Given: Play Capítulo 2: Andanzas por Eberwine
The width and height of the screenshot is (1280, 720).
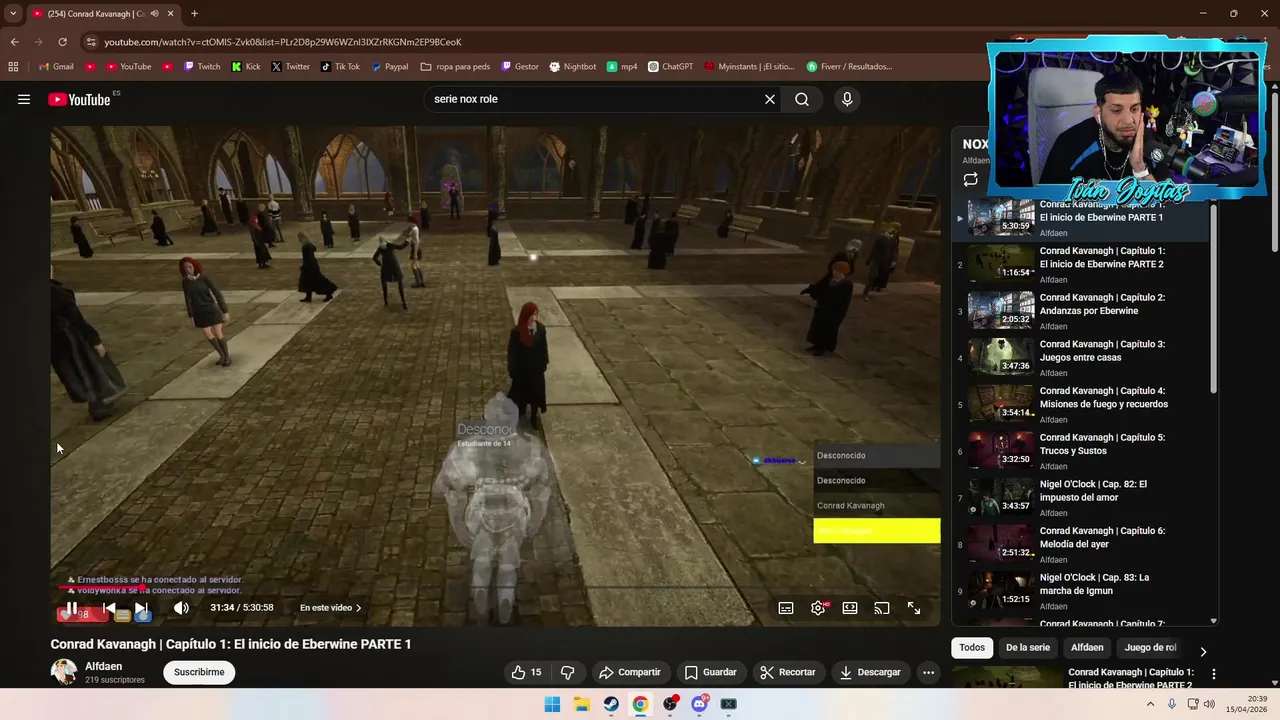Looking at the screenshot, I should point(1080,311).
